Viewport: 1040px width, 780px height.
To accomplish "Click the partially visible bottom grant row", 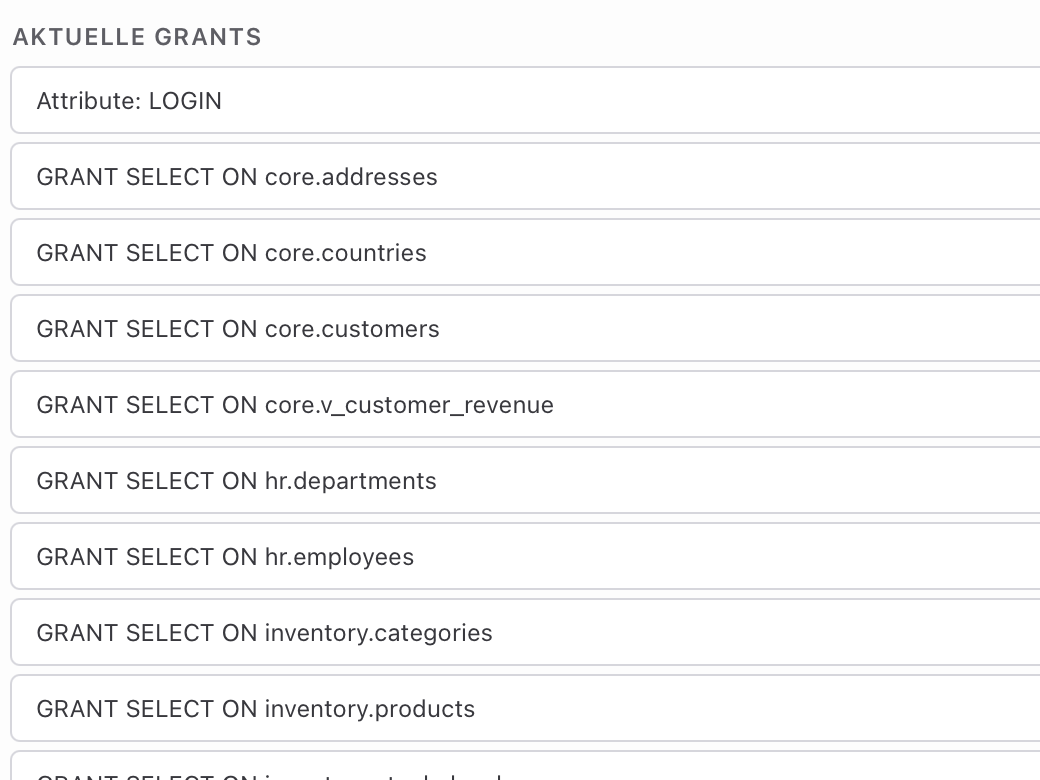I will coord(525,766).
